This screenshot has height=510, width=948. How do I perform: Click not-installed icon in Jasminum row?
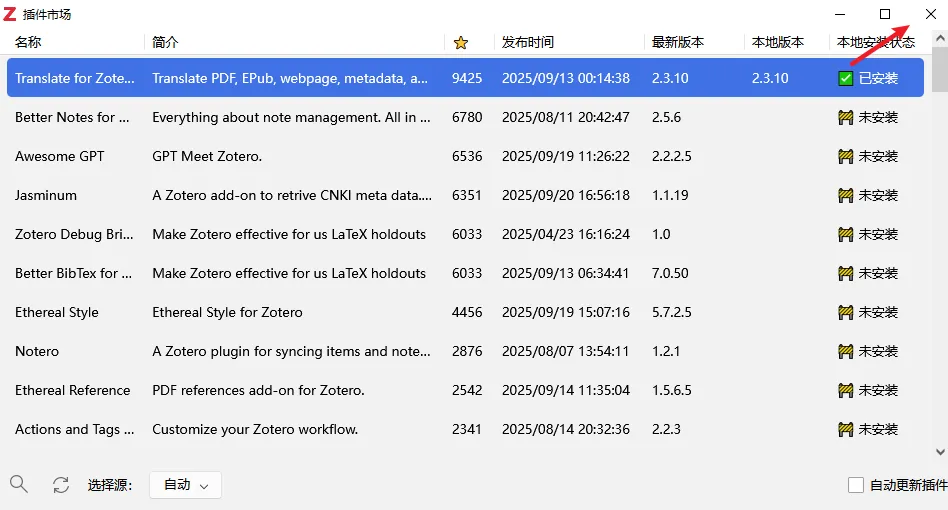[845, 195]
